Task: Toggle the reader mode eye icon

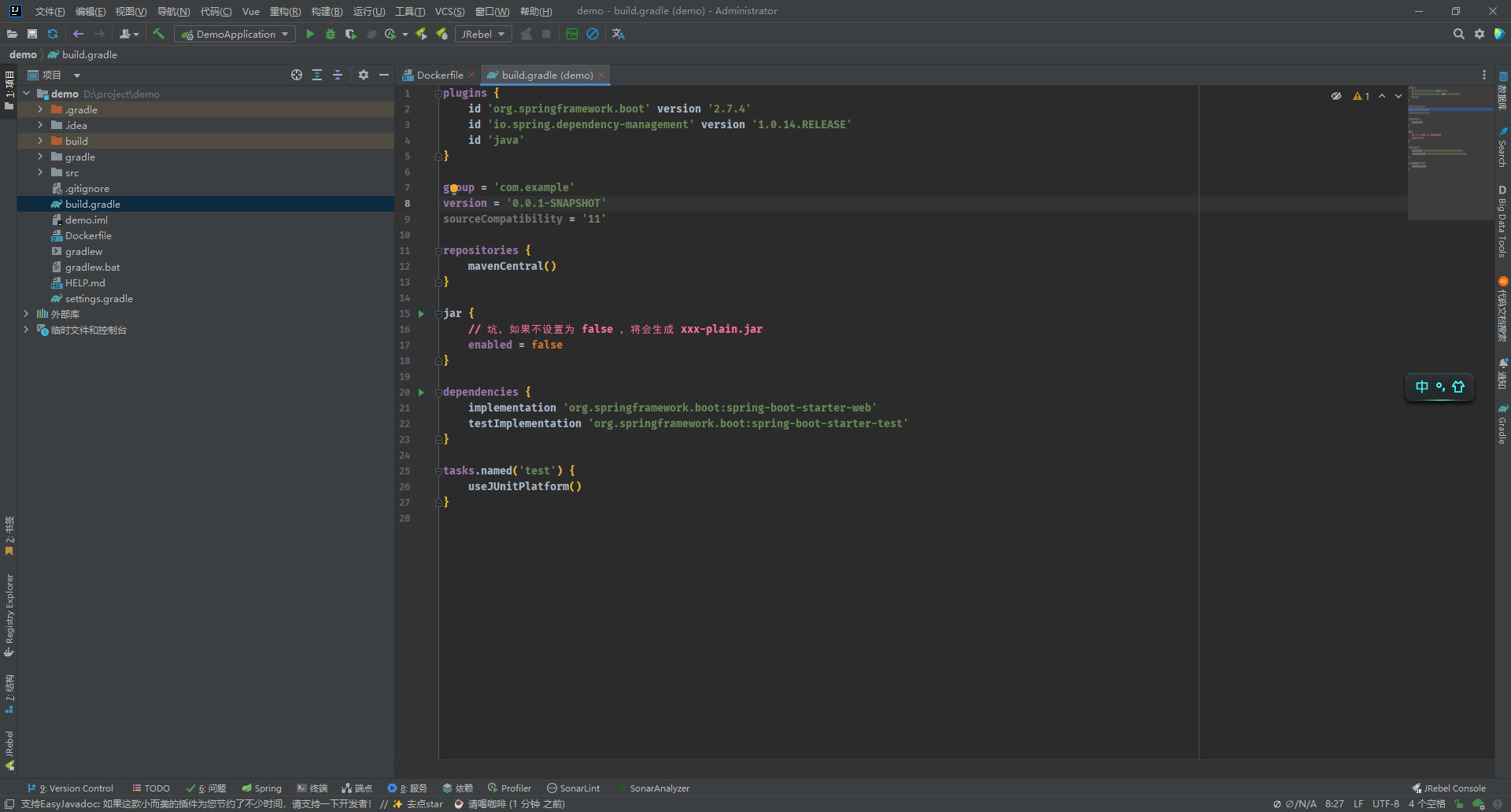Action: 1336,96
